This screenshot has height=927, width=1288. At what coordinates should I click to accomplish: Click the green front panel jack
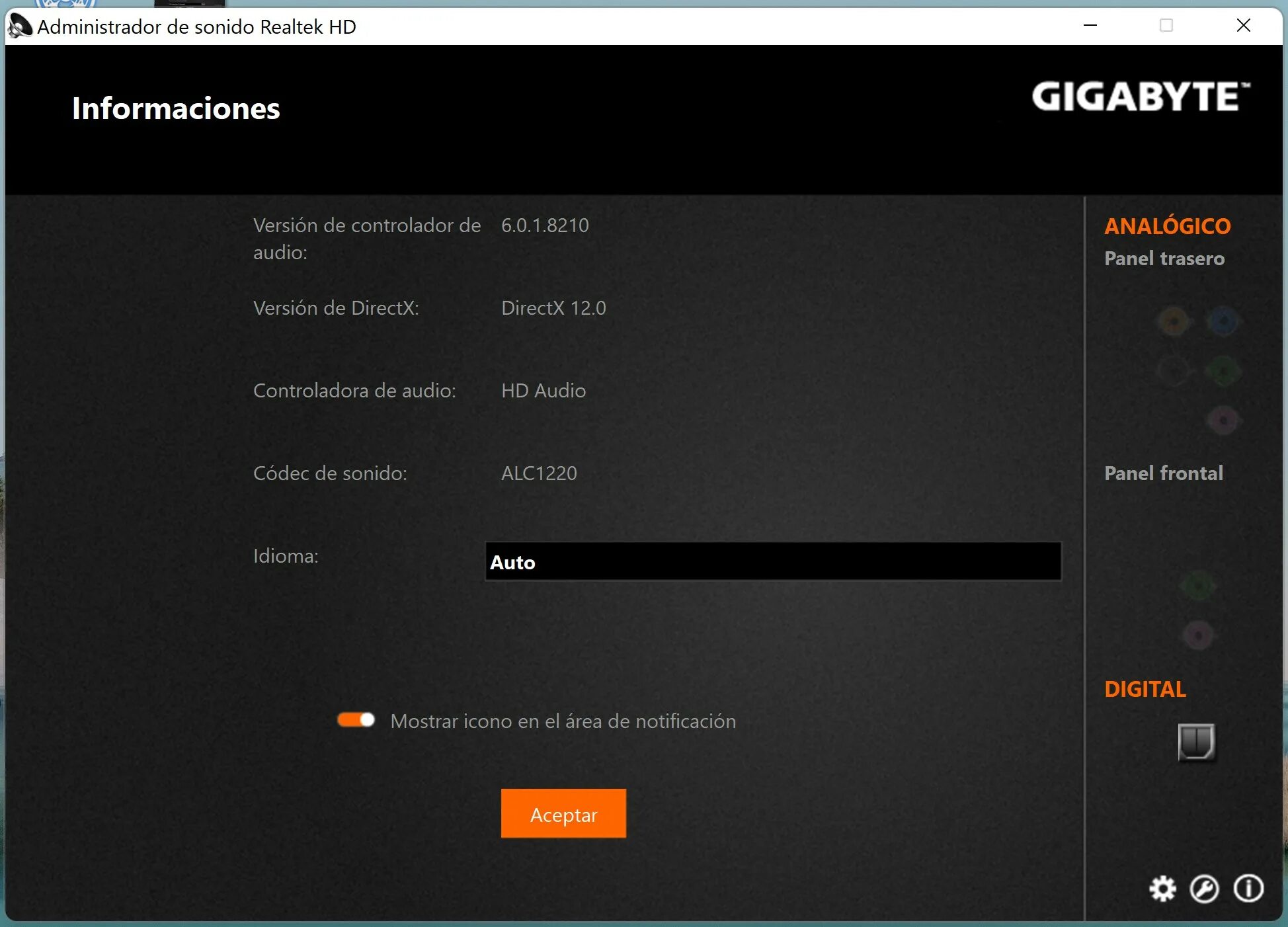pos(1198,585)
